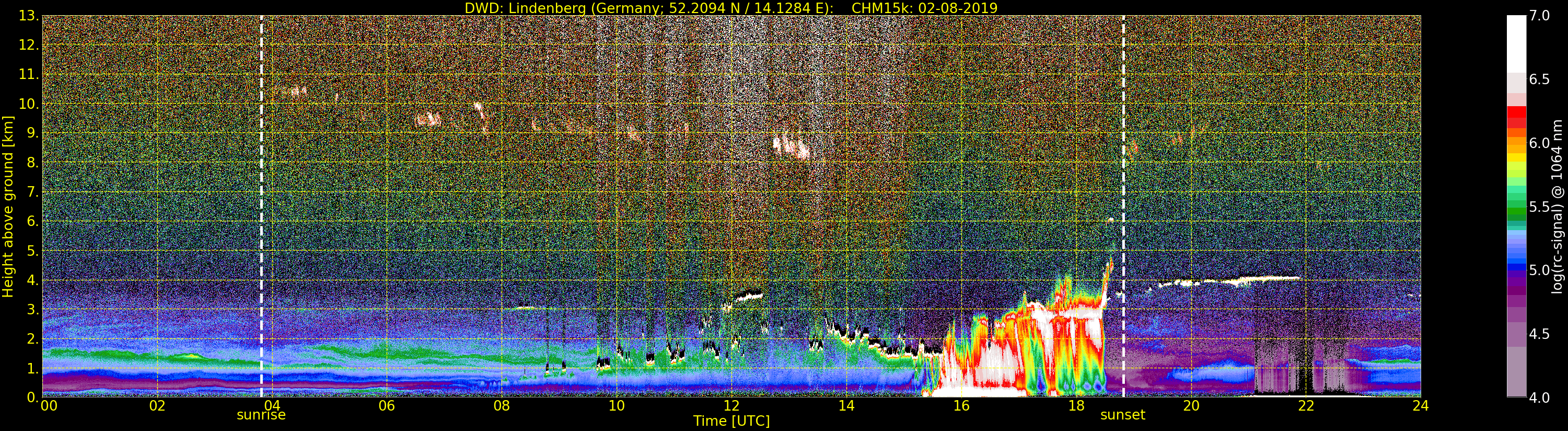This screenshot has height=431, width=1568.
Task: Click the '0.' height axis tick label
Action: tap(32, 397)
